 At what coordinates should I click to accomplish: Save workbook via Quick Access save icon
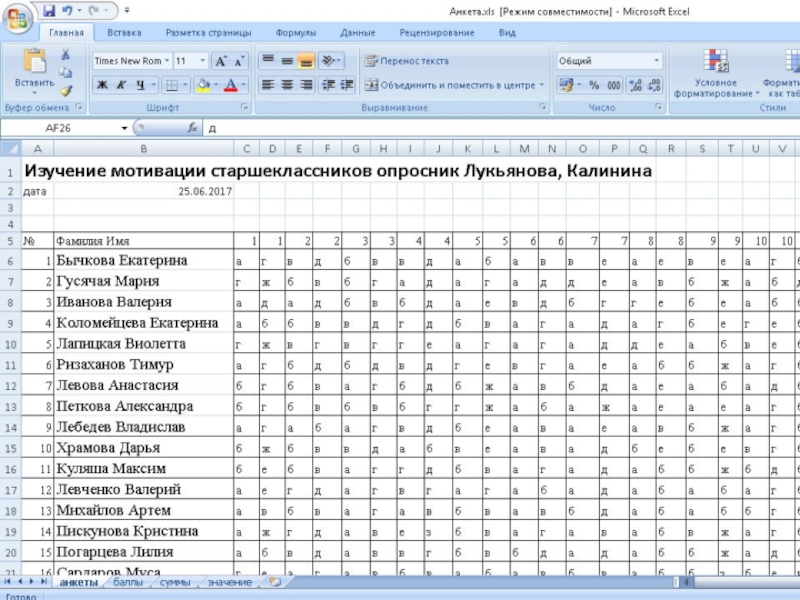tap(48, 10)
